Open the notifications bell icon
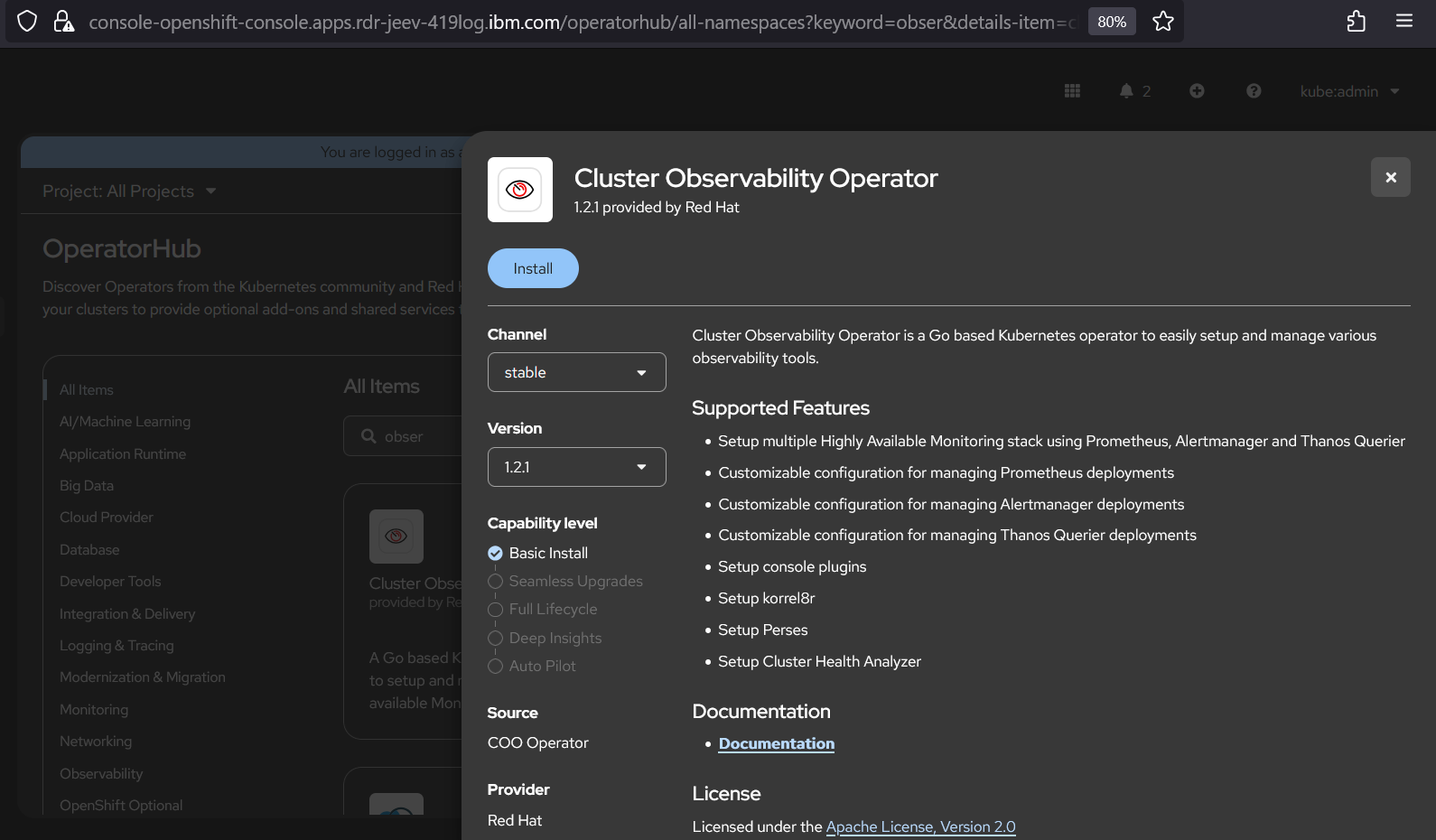The width and height of the screenshot is (1436, 840). 1126,90
